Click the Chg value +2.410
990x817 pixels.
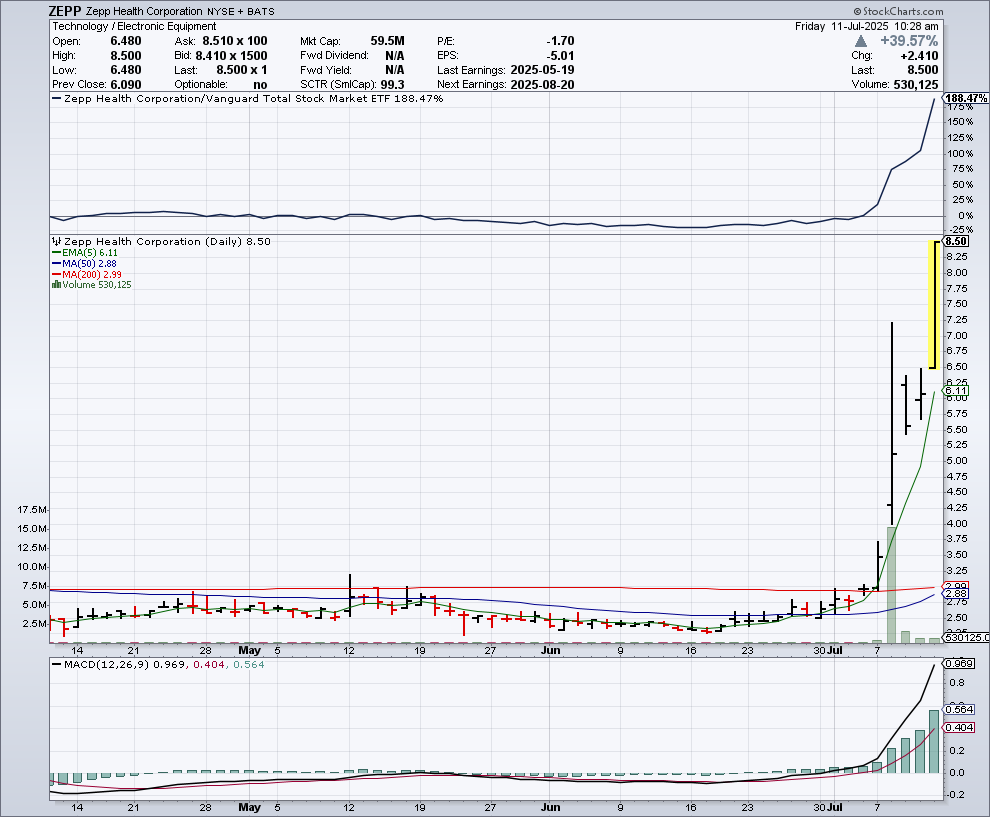(x=919, y=56)
